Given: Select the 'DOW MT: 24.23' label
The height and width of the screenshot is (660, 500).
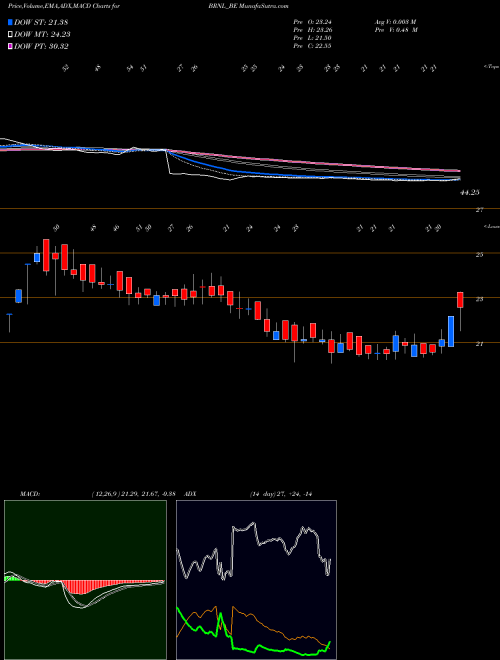Looking at the screenshot, I should point(42,35).
